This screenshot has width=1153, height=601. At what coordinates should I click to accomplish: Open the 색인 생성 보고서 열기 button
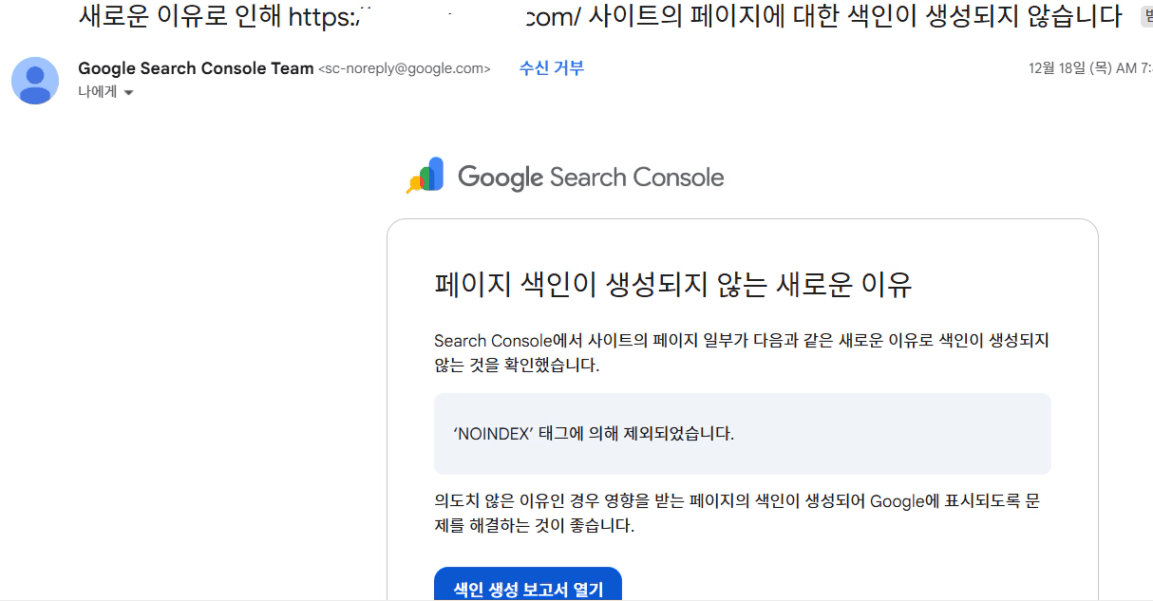click(528, 588)
